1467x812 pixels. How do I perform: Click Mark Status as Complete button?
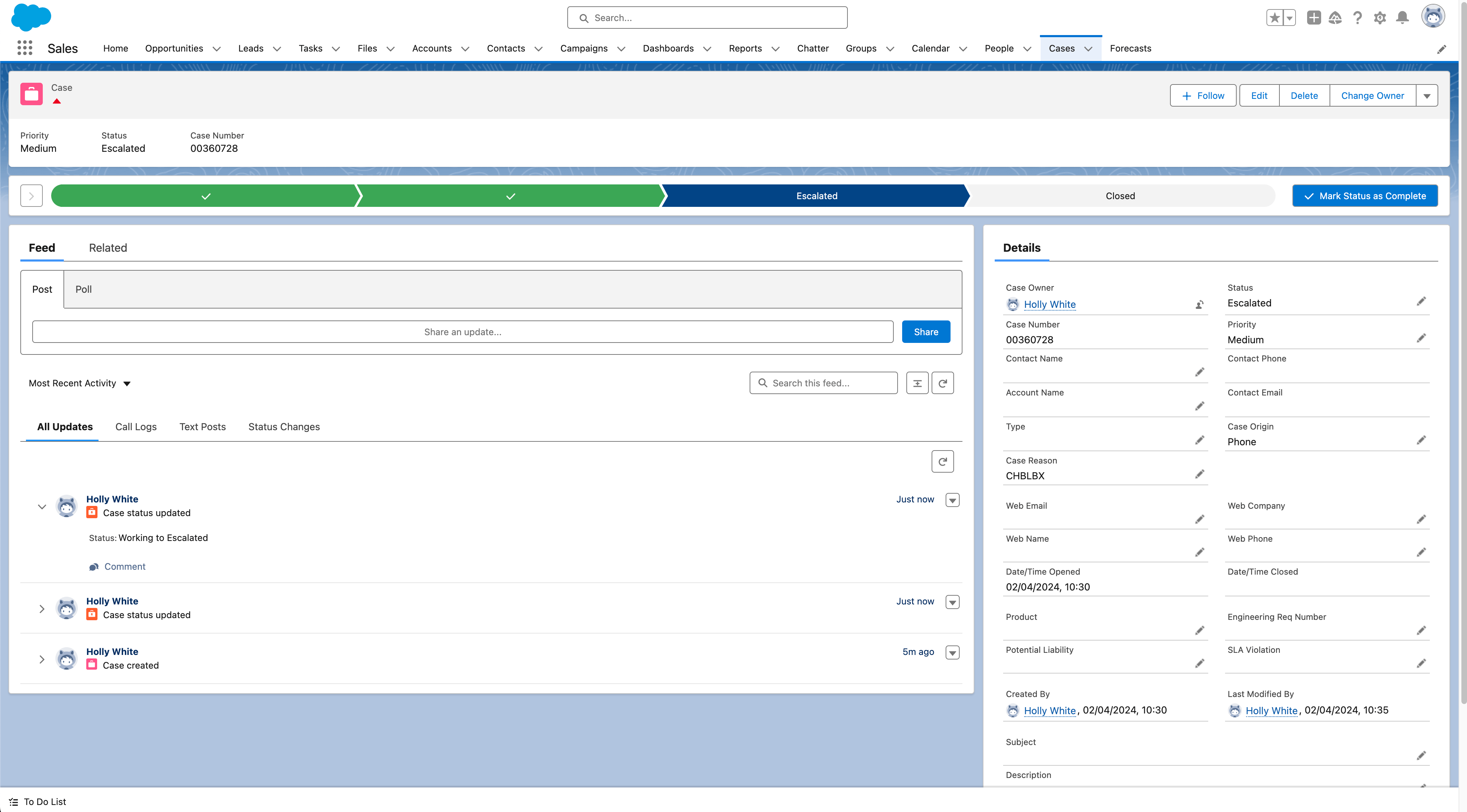point(1365,196)
